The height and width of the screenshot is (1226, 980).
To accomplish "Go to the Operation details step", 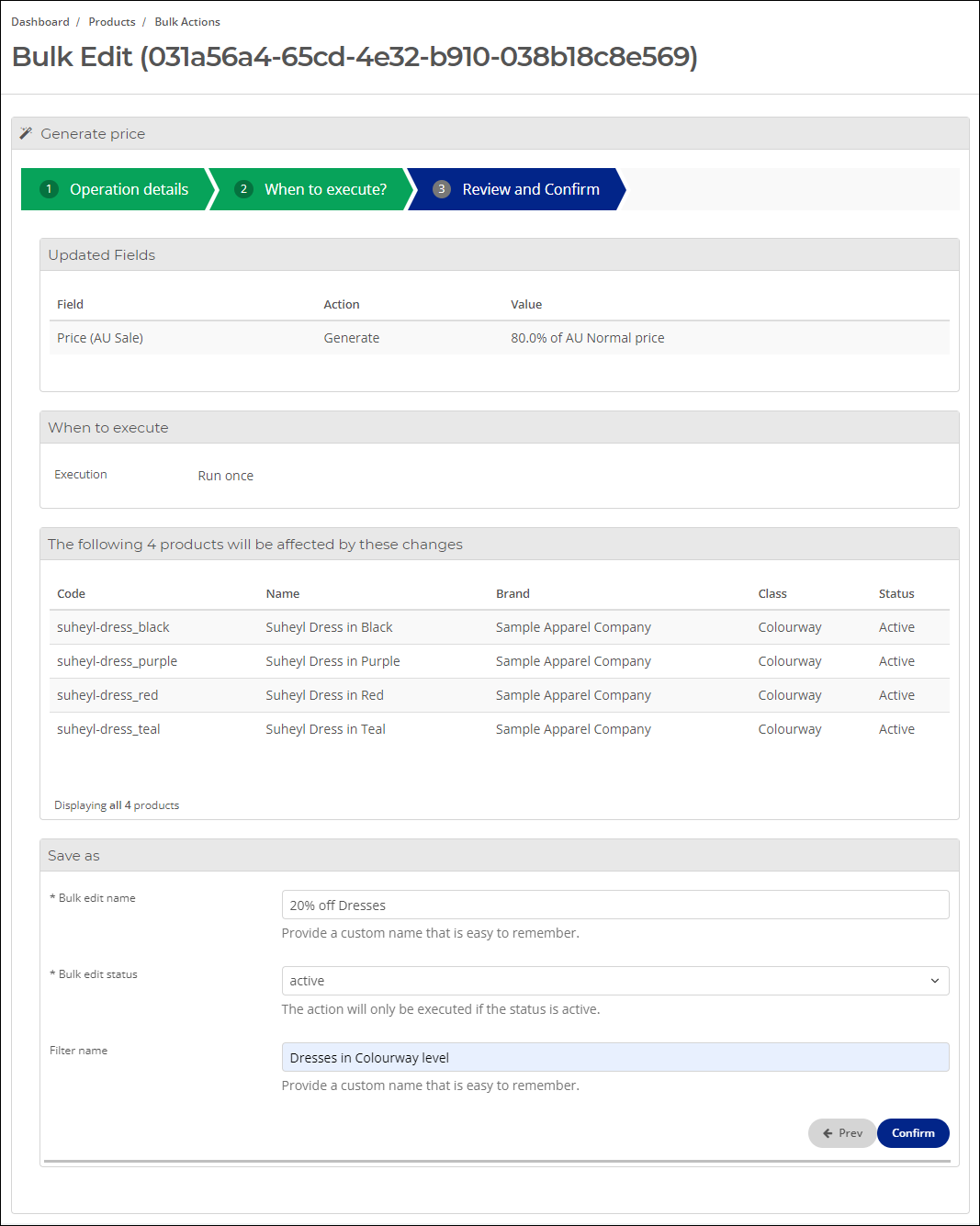I will 118,189.
